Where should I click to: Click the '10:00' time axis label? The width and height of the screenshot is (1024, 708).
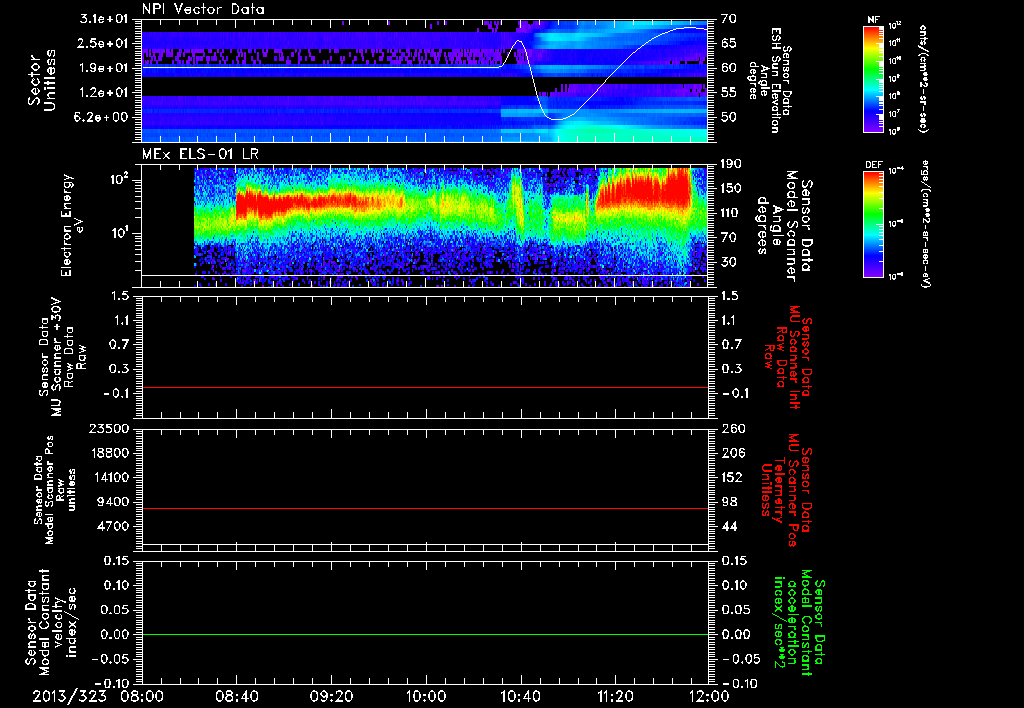point(426,696)
